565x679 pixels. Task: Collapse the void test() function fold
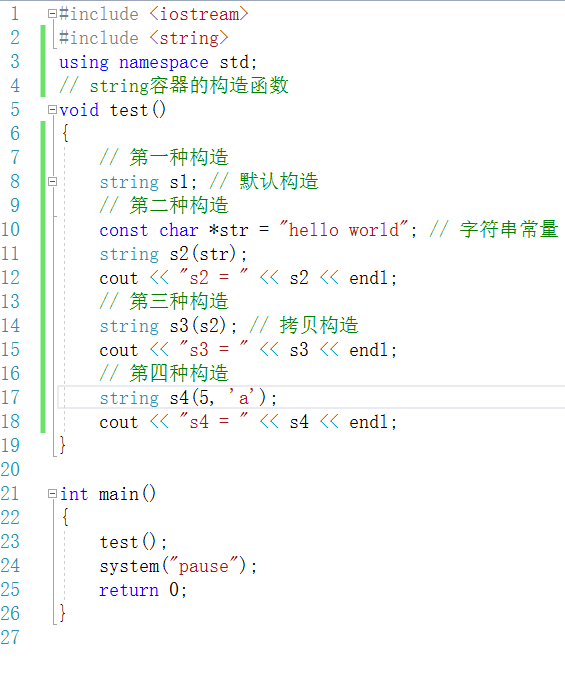coord(52,110)
